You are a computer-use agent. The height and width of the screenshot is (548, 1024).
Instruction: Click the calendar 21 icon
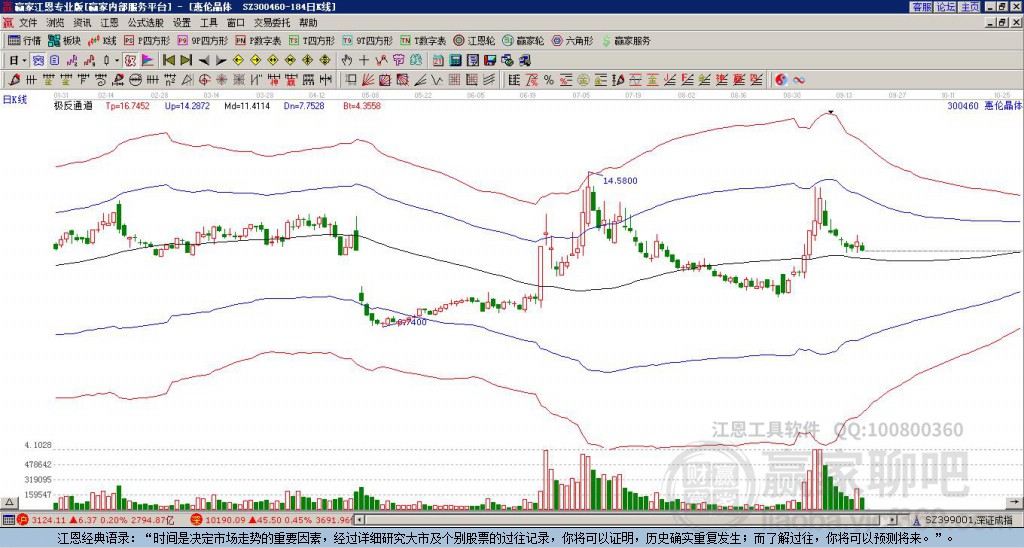pos(438,60)
